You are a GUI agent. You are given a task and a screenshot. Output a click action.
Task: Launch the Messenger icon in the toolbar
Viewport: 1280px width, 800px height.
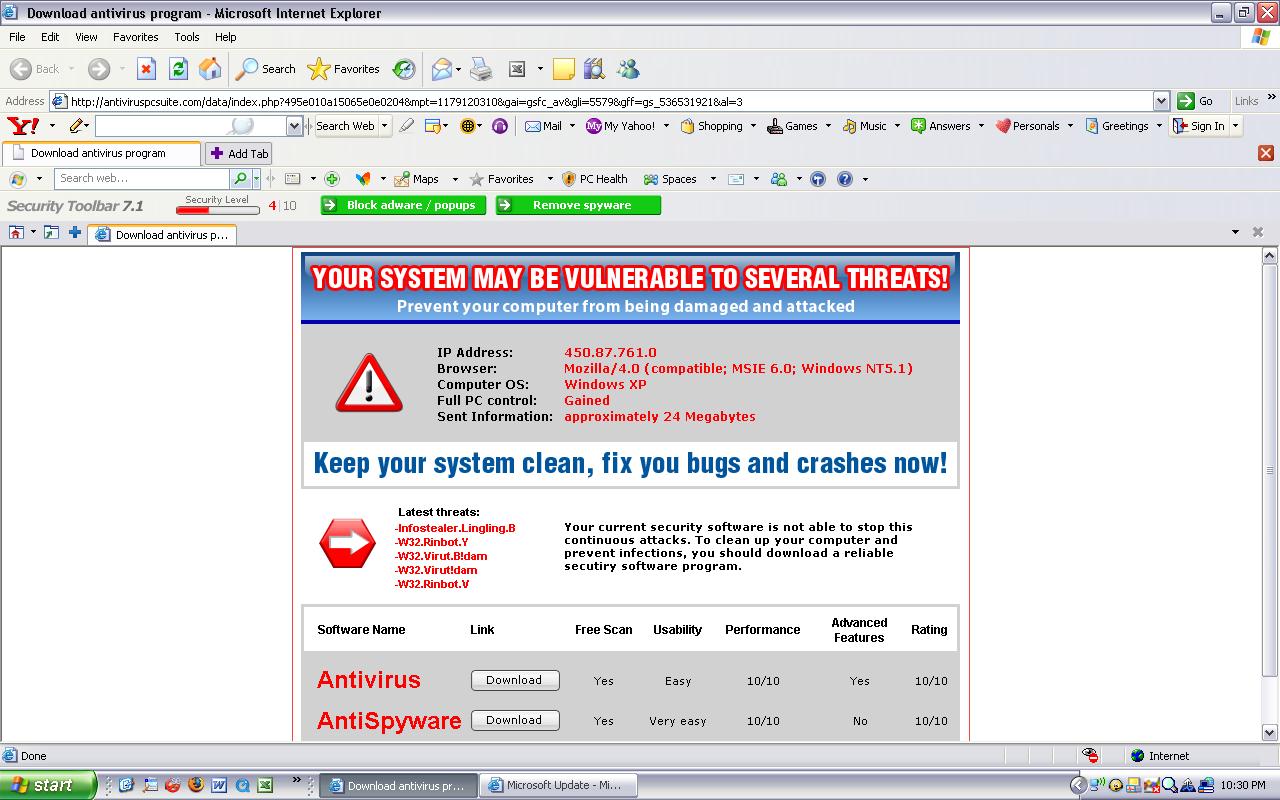(x=628, y=69)
